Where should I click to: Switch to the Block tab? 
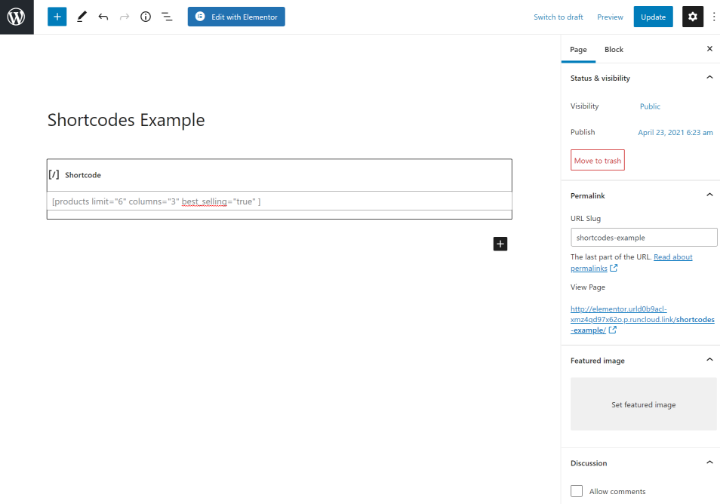pos(613,49)
